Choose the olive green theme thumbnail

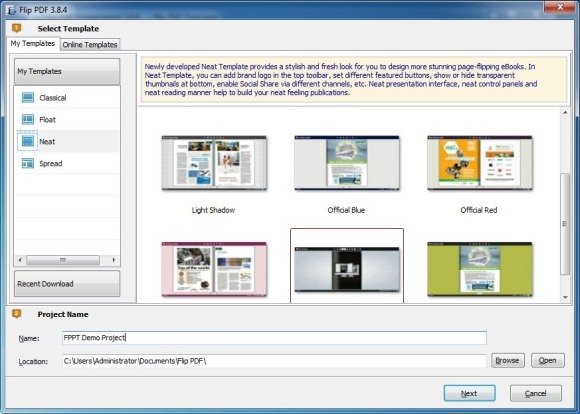(480, 269)
